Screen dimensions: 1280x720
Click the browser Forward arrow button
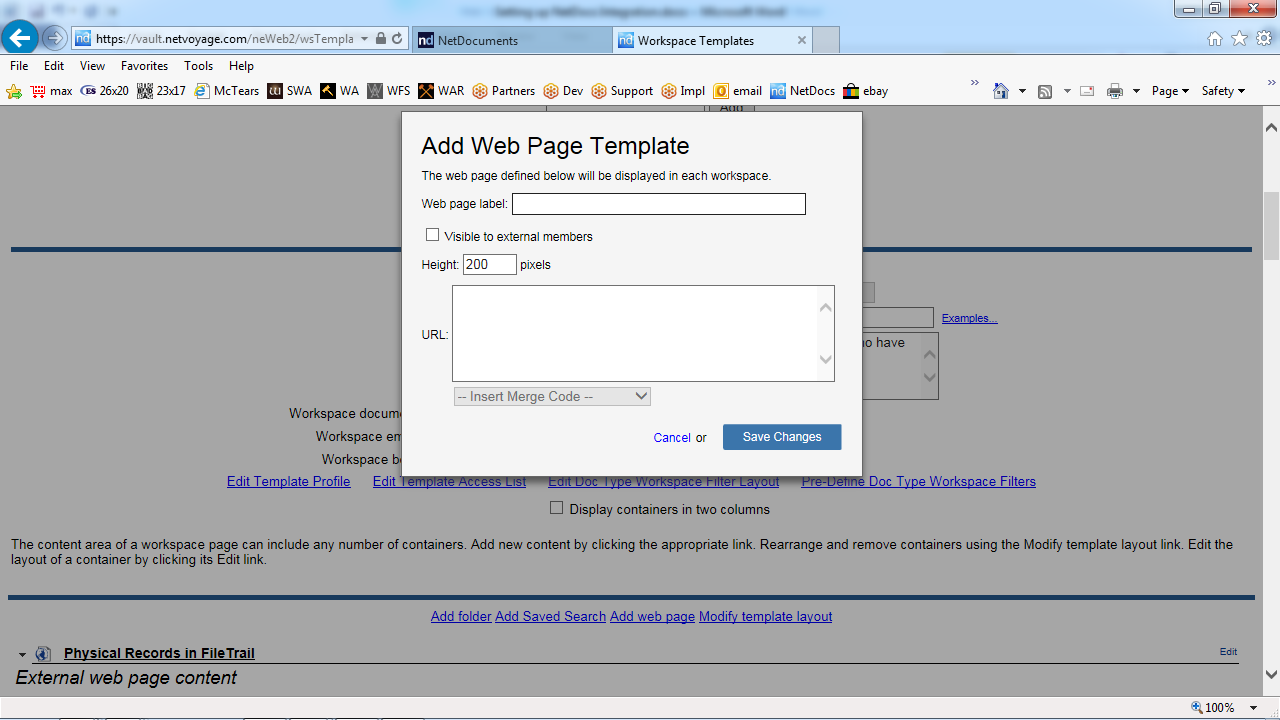click(54, 39)
